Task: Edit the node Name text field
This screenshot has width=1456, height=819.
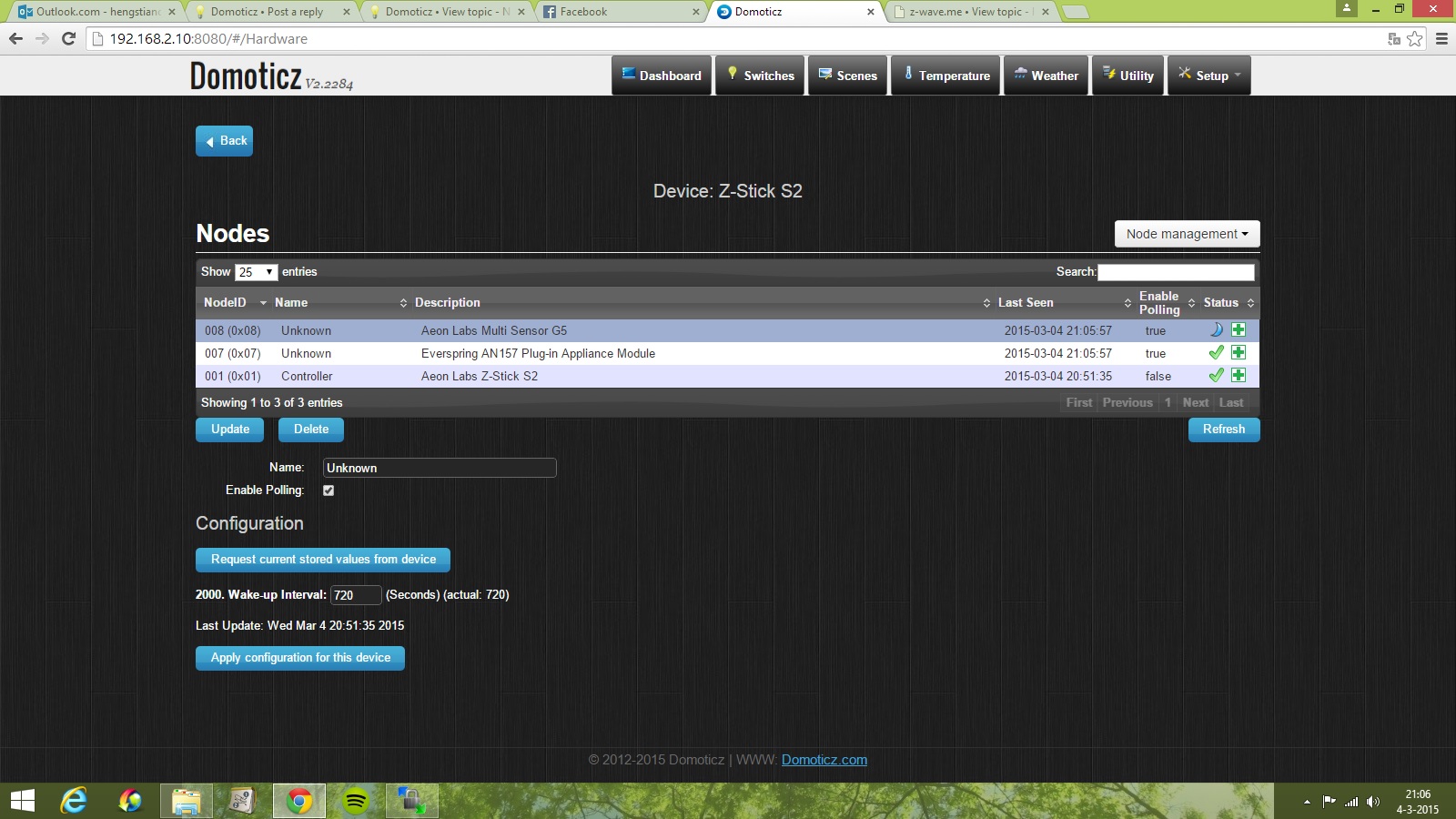Action: pos(440,468)
